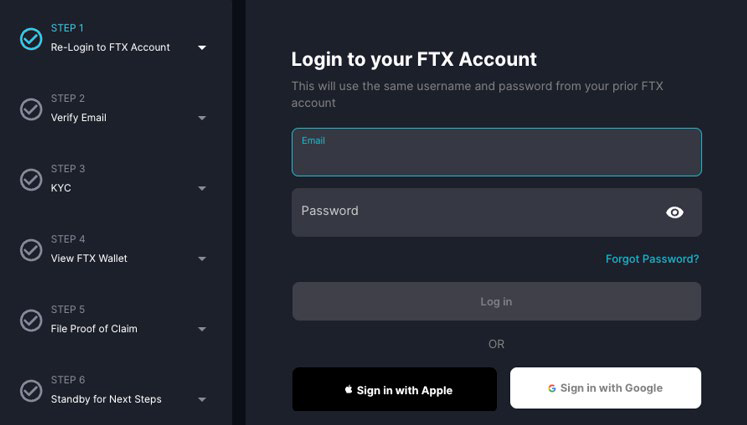
Task: Focus the Email input field
Action: 496,157
